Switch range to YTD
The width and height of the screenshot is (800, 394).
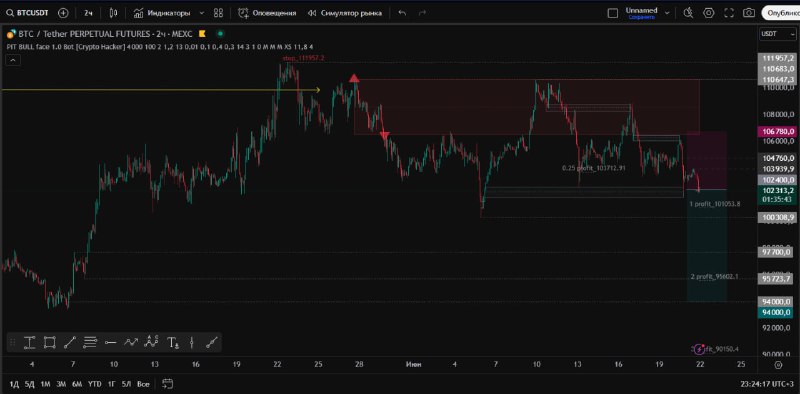pos(94,384)
